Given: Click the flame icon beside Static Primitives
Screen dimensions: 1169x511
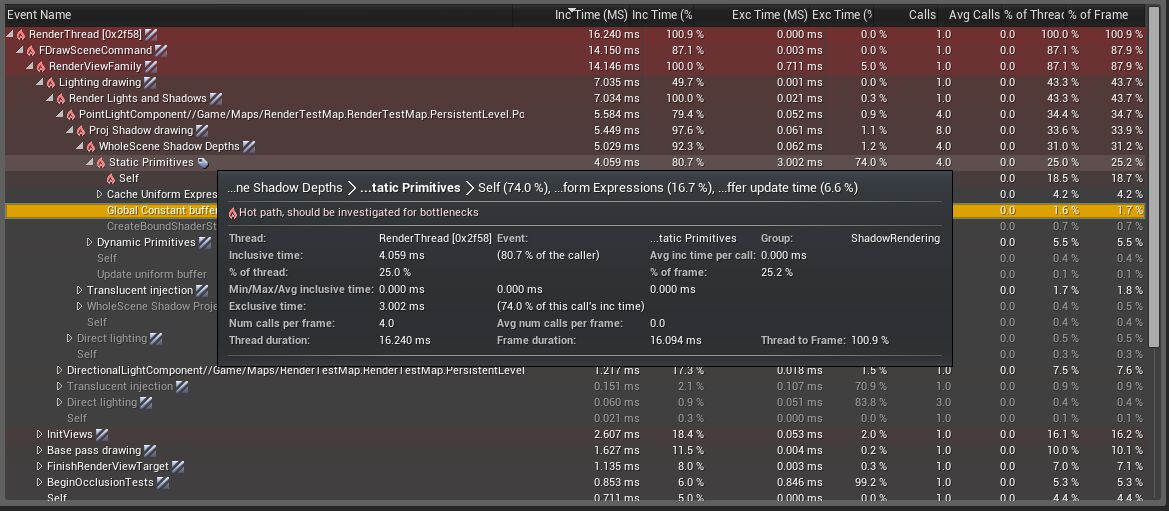Looking at the screenshot, I should 101,163.
